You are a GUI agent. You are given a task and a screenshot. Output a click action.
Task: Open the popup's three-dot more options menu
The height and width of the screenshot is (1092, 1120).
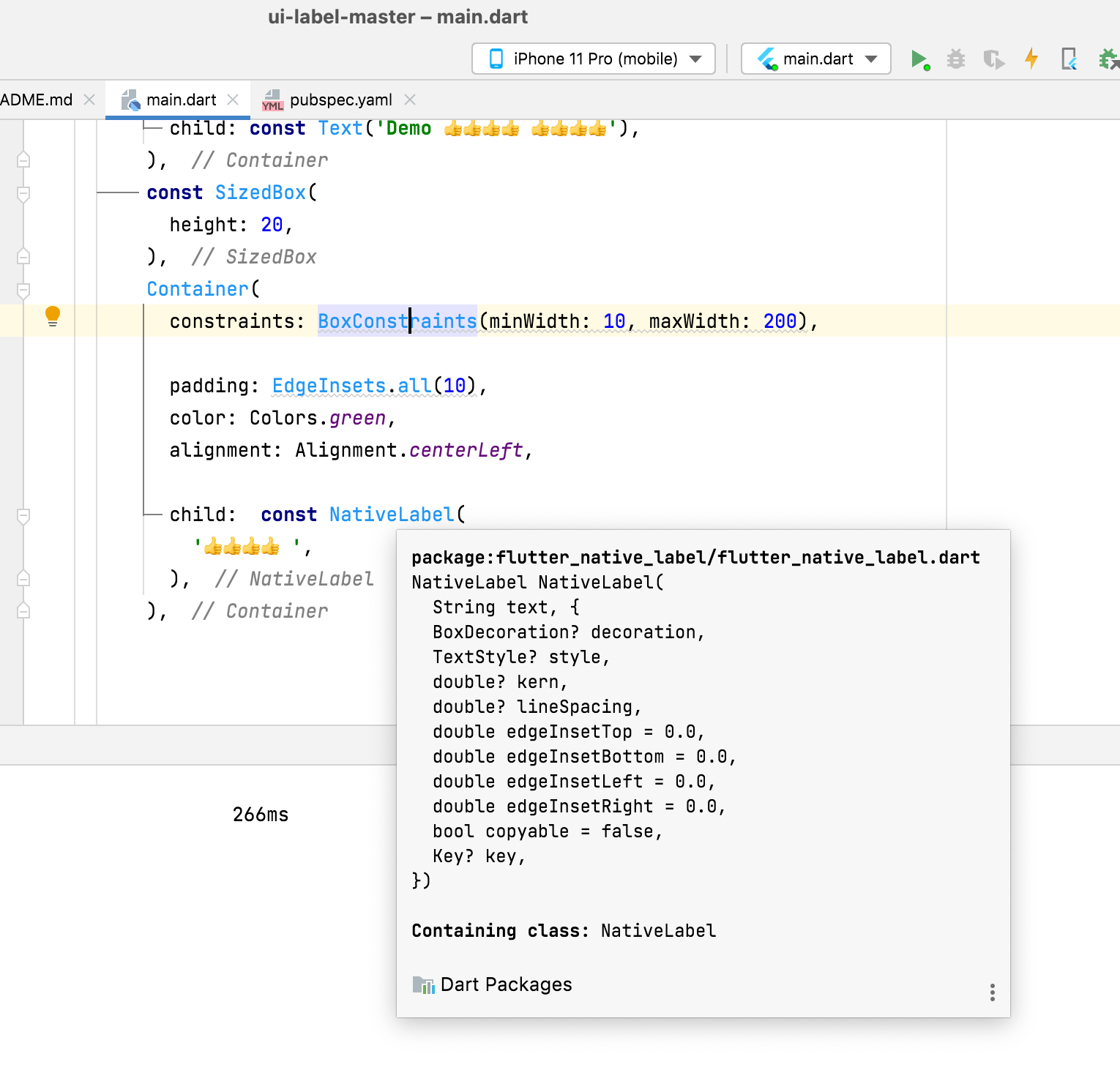coord(992,992)
